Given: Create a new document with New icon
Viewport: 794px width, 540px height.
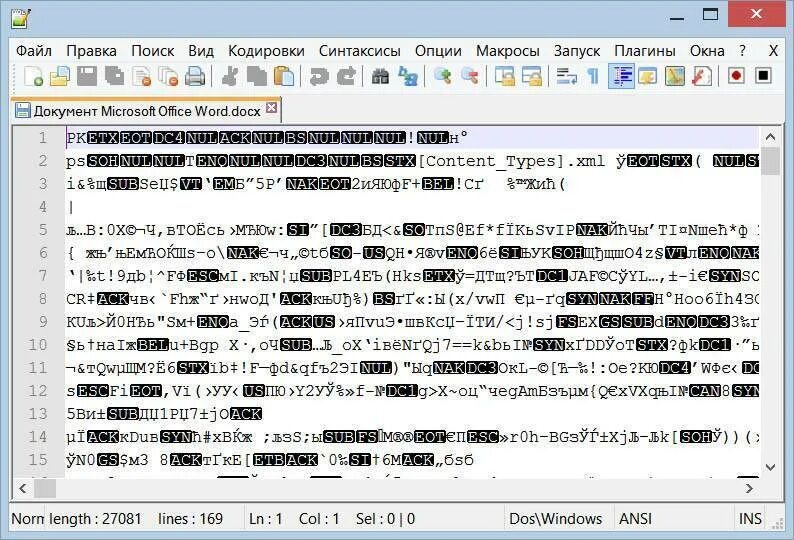Looking at the screenshot, I should pyautogui.click(x=33, y=76).
